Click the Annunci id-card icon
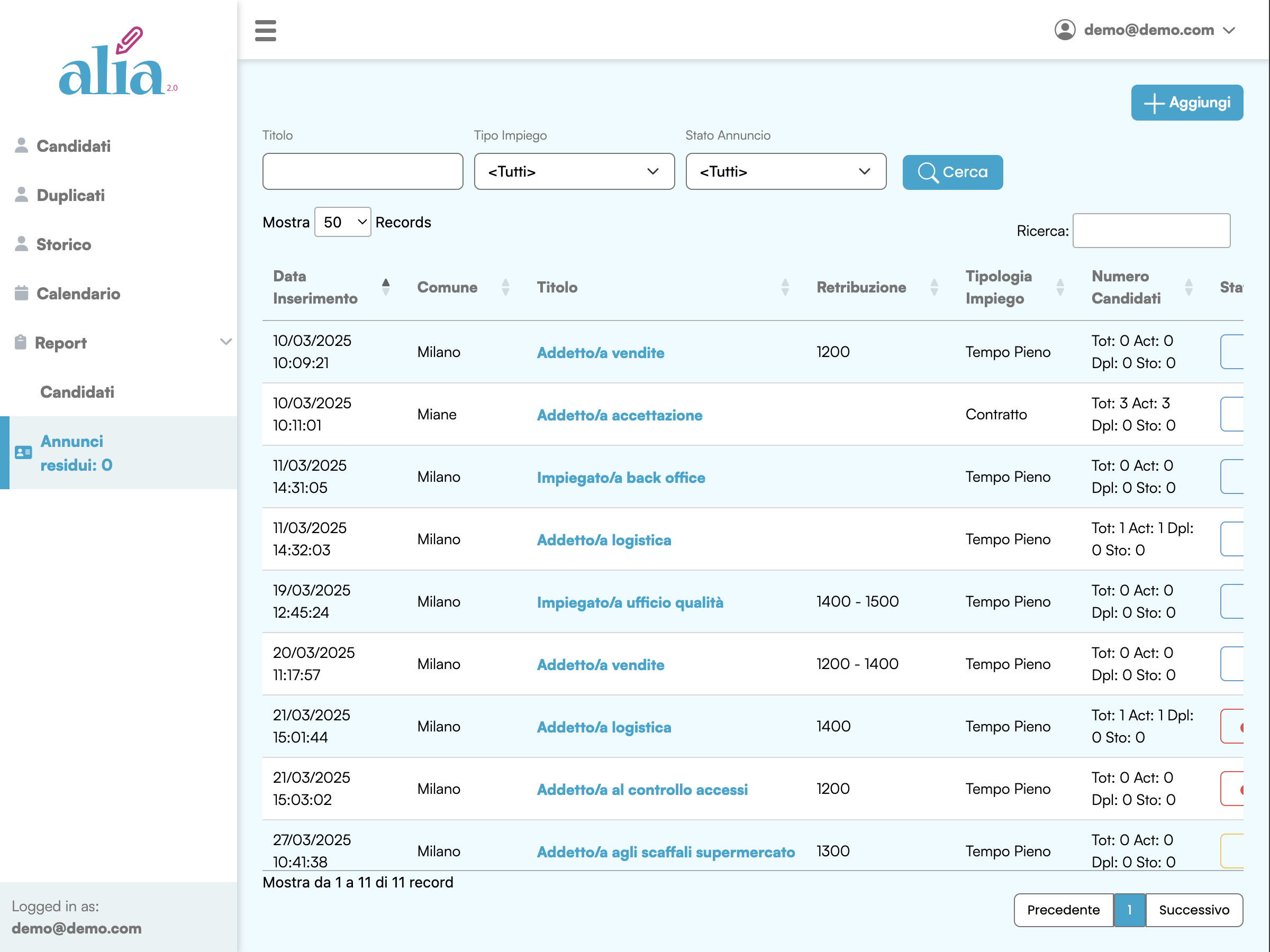The width and height of the screenshot is (1270, 952). [x=23, y=453]
